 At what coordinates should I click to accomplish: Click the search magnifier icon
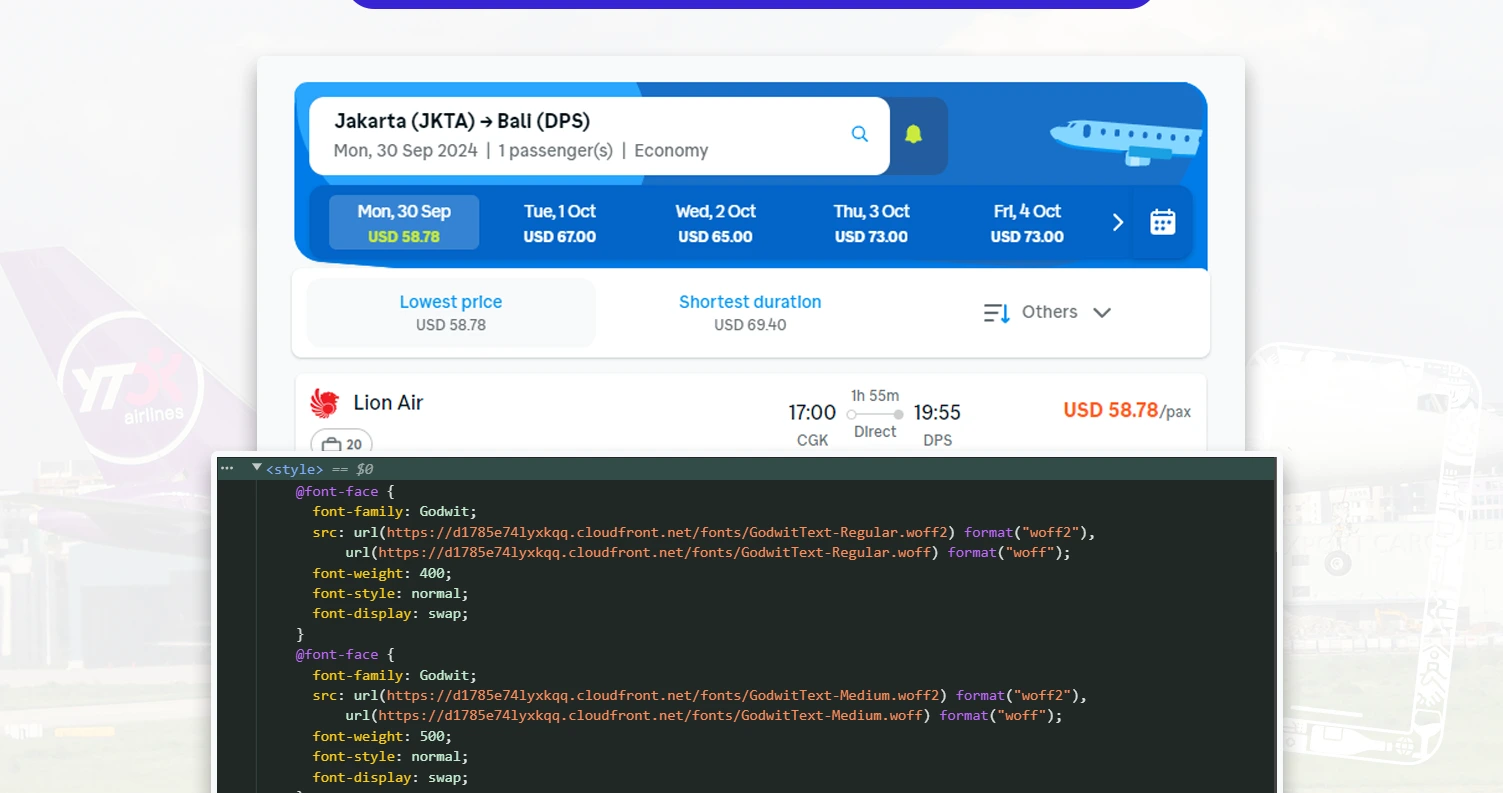(859, 133)
